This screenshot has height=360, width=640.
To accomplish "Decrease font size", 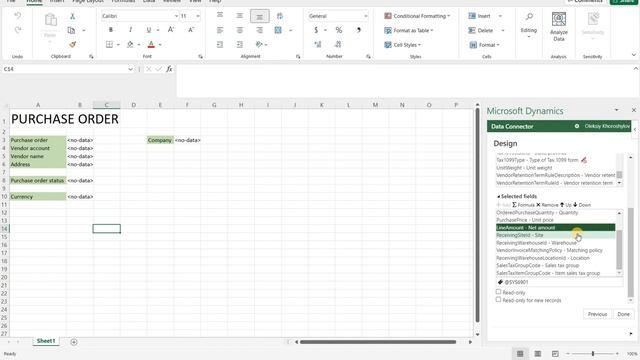I will coord(191,30).
